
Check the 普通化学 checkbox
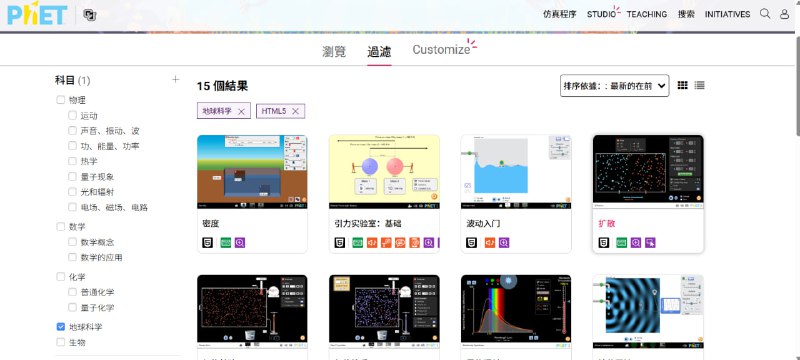click(x=72, y=292)
